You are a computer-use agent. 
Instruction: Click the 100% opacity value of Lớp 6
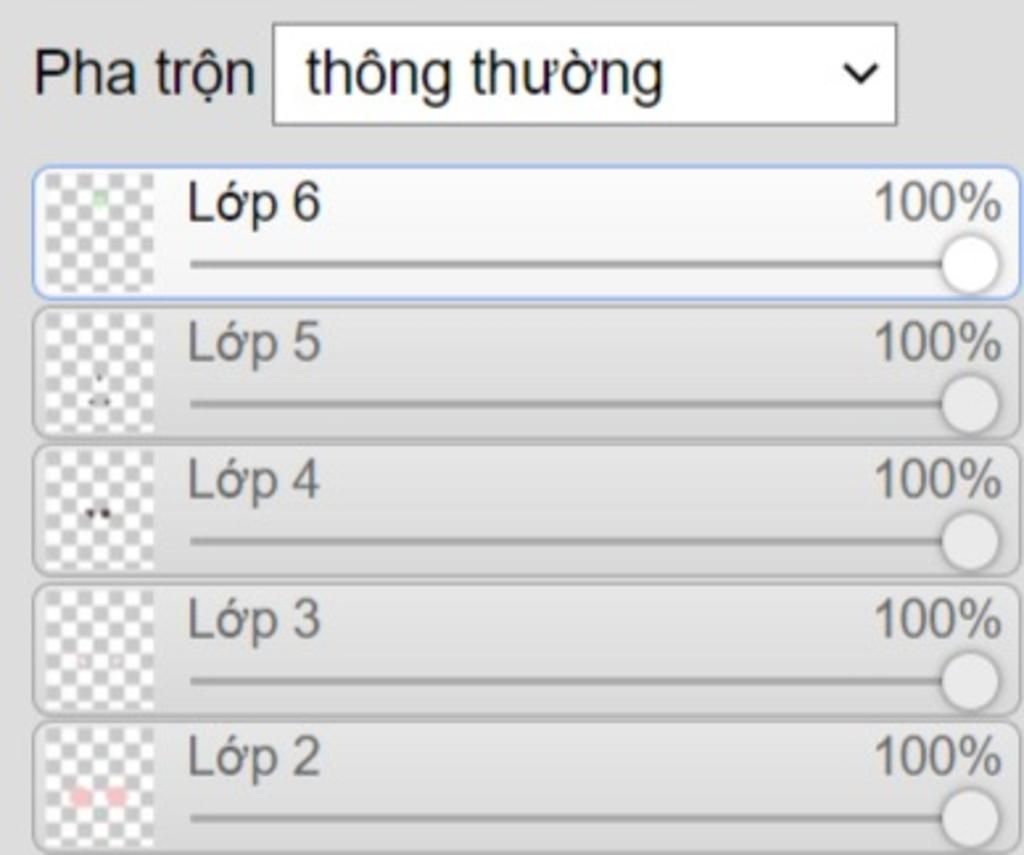pyautogui.click(x=937, y=204)
